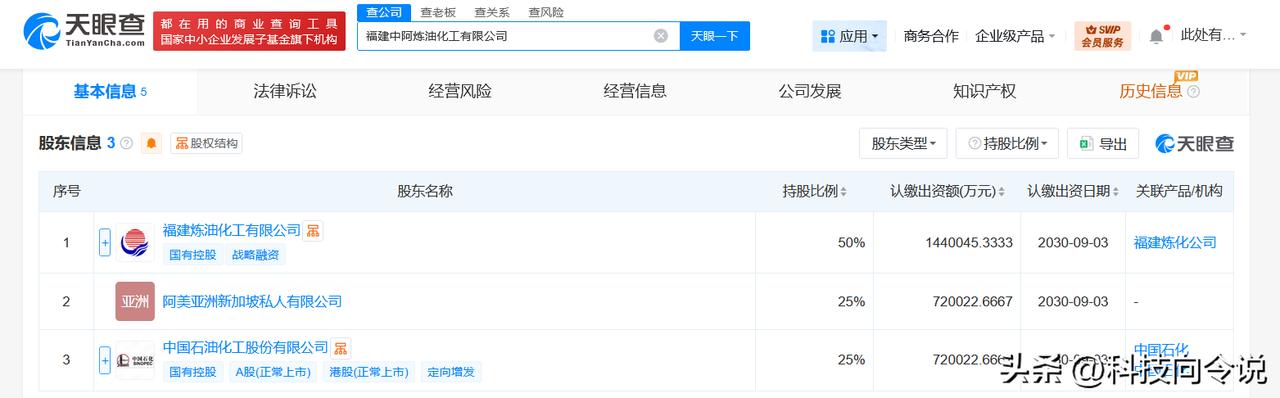Click equity icon beside 福建炼油化工有限公司
Viewport: 1280px width, 398px height.
point(313,230)
